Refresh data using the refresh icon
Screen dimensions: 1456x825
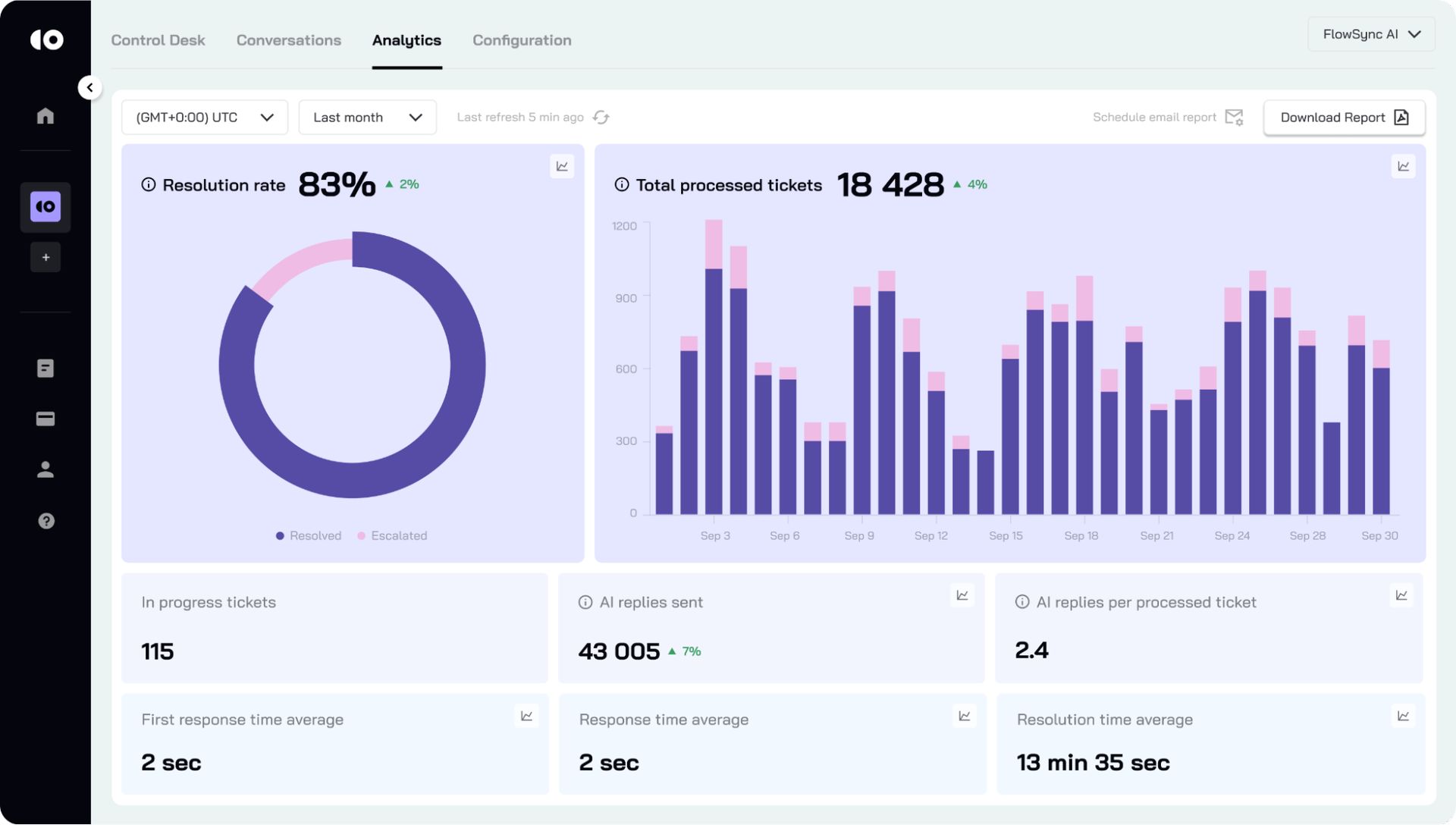[x=601, y=118]
